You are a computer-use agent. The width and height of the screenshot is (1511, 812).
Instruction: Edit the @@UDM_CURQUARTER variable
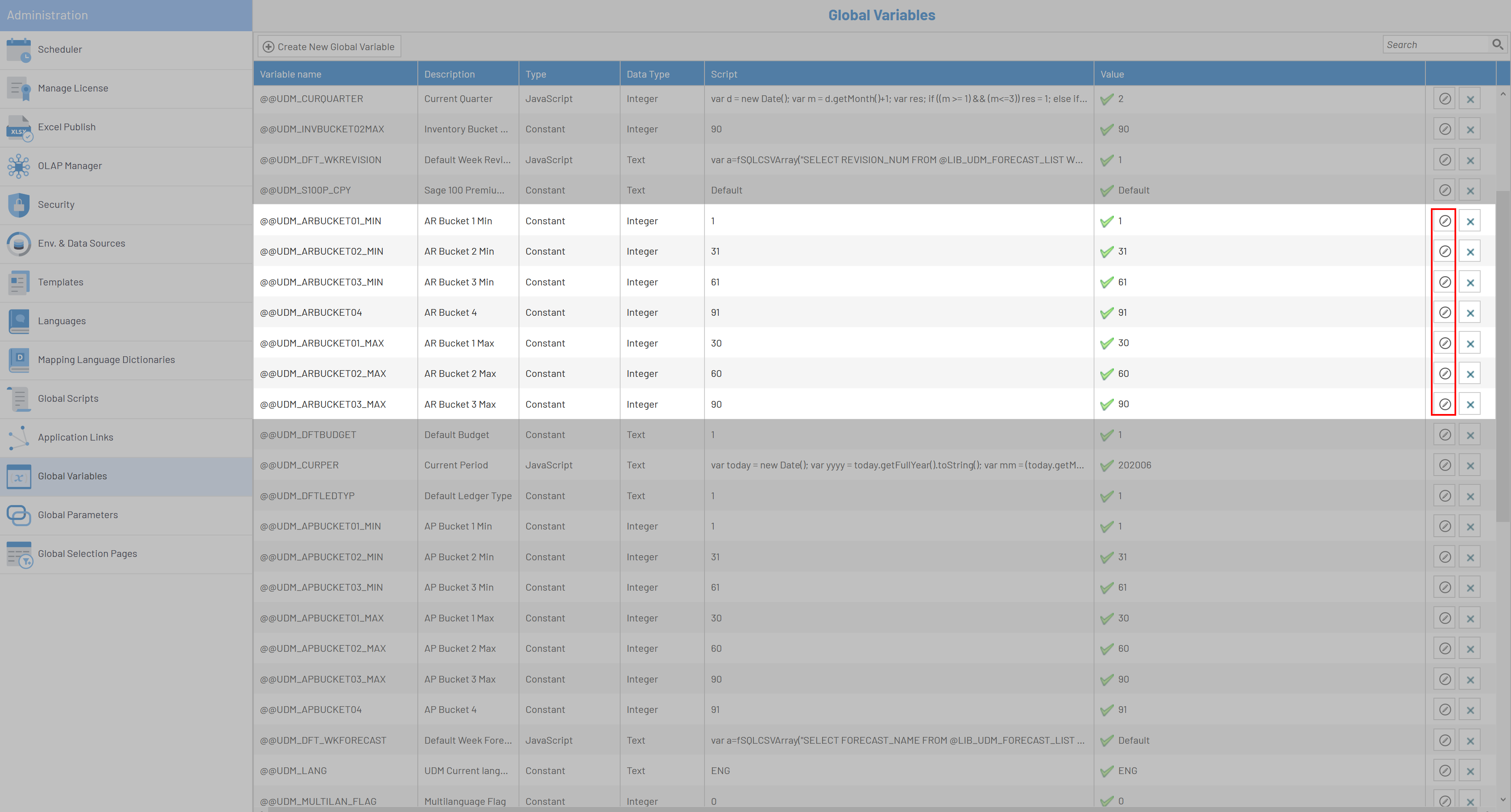(x=1444, y=99)
